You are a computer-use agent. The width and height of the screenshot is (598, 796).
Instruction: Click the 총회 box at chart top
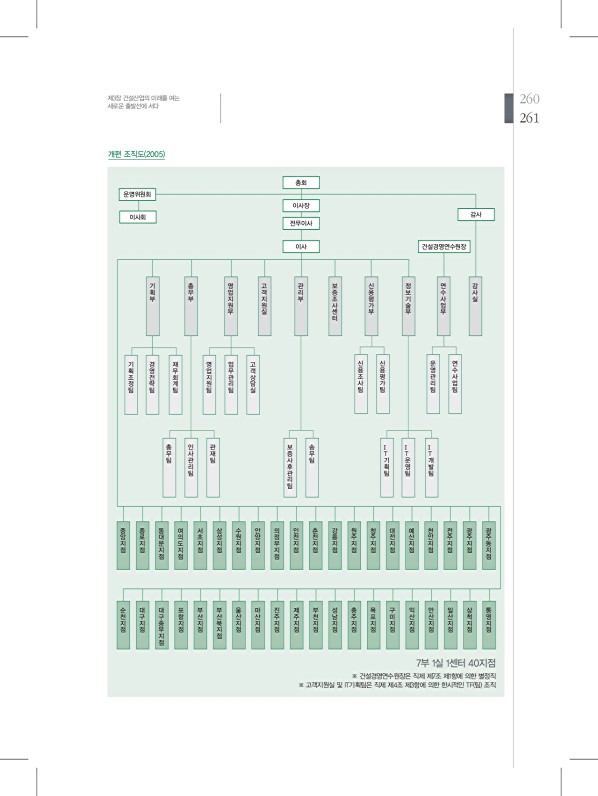301,183
